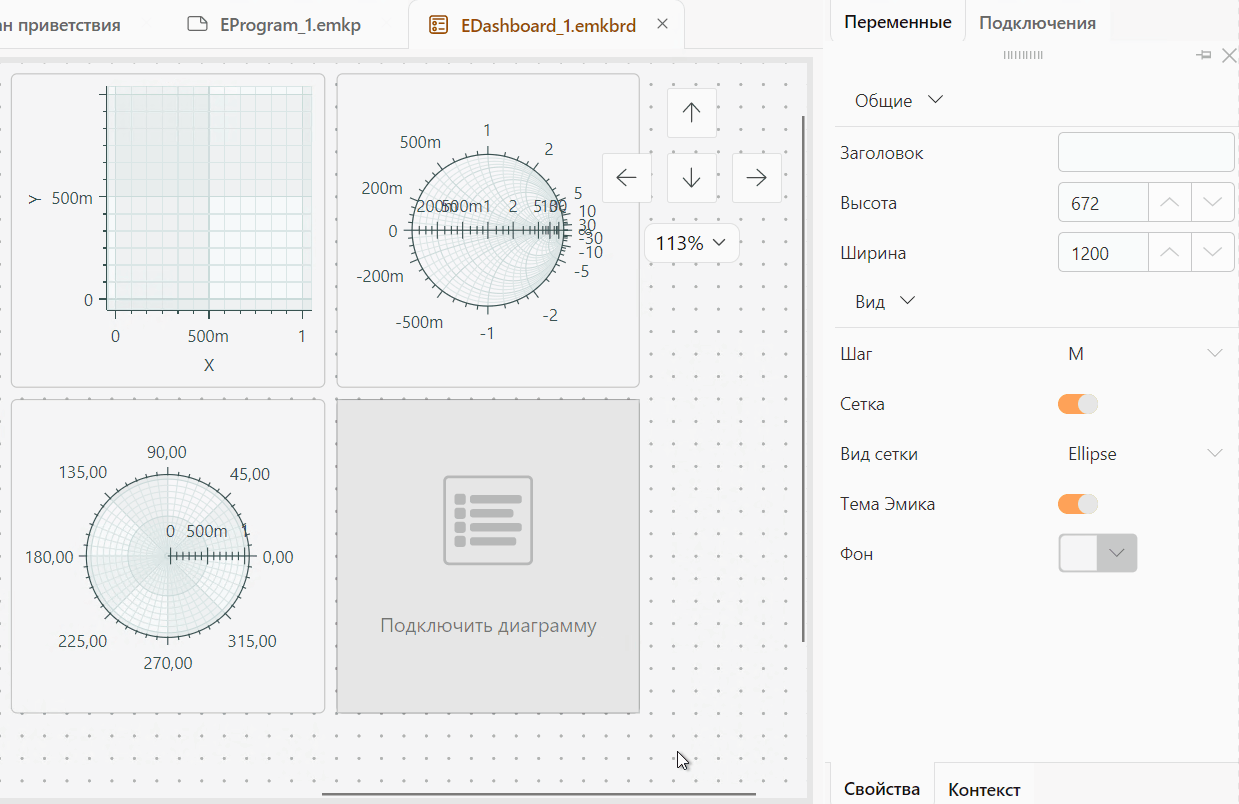Screen dimensions: 1239x804
Task: Click the X axis label of XY chart
Action: click(209, 365)
